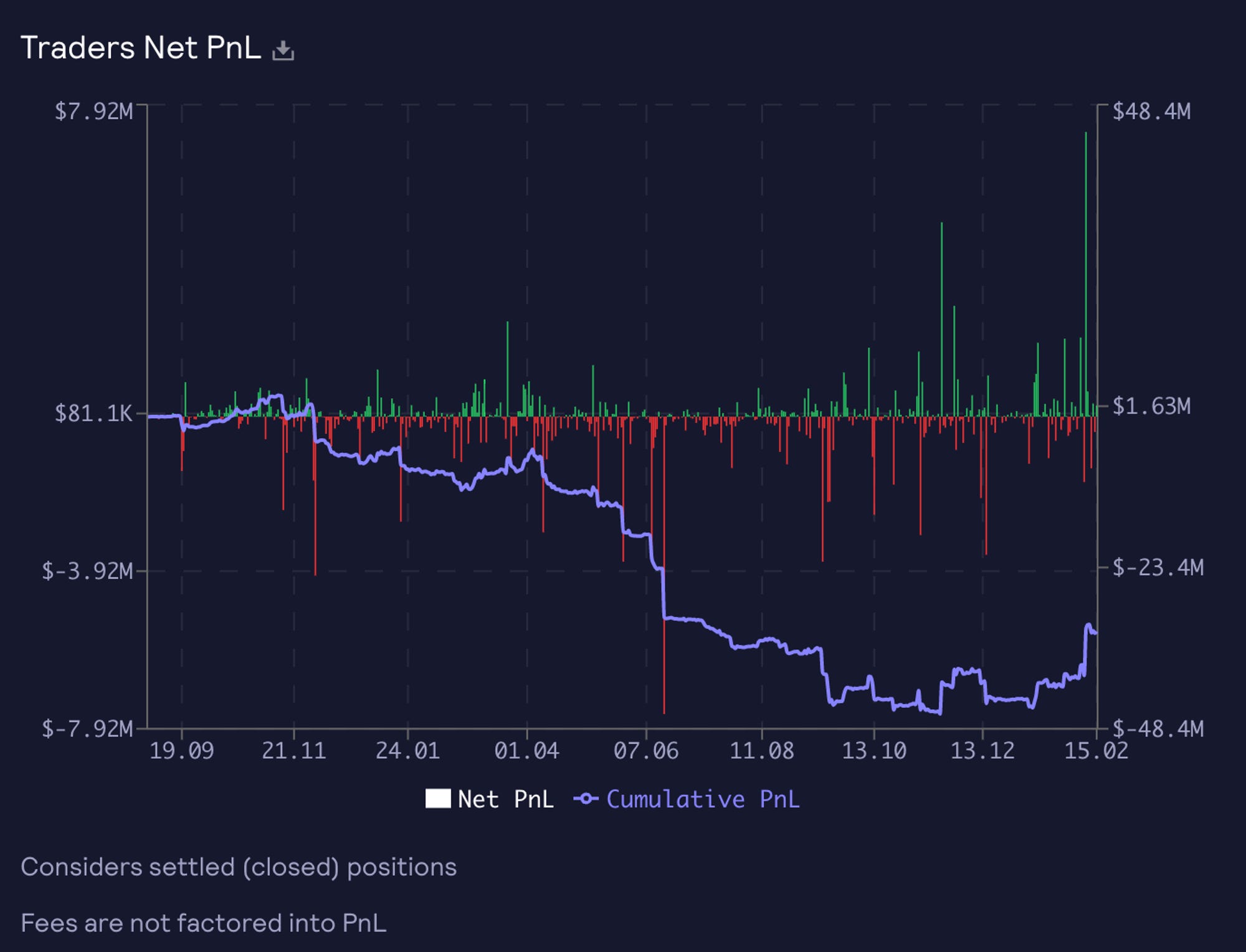Click the $81.1K left axis value

93,413
